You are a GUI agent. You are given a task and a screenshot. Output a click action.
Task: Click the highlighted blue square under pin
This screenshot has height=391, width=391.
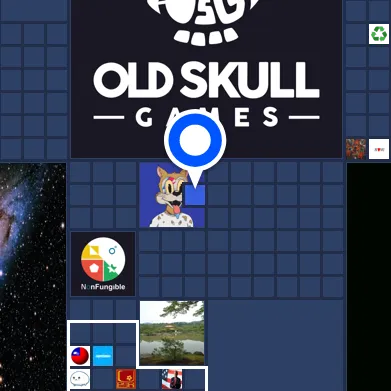click(195, 195)
